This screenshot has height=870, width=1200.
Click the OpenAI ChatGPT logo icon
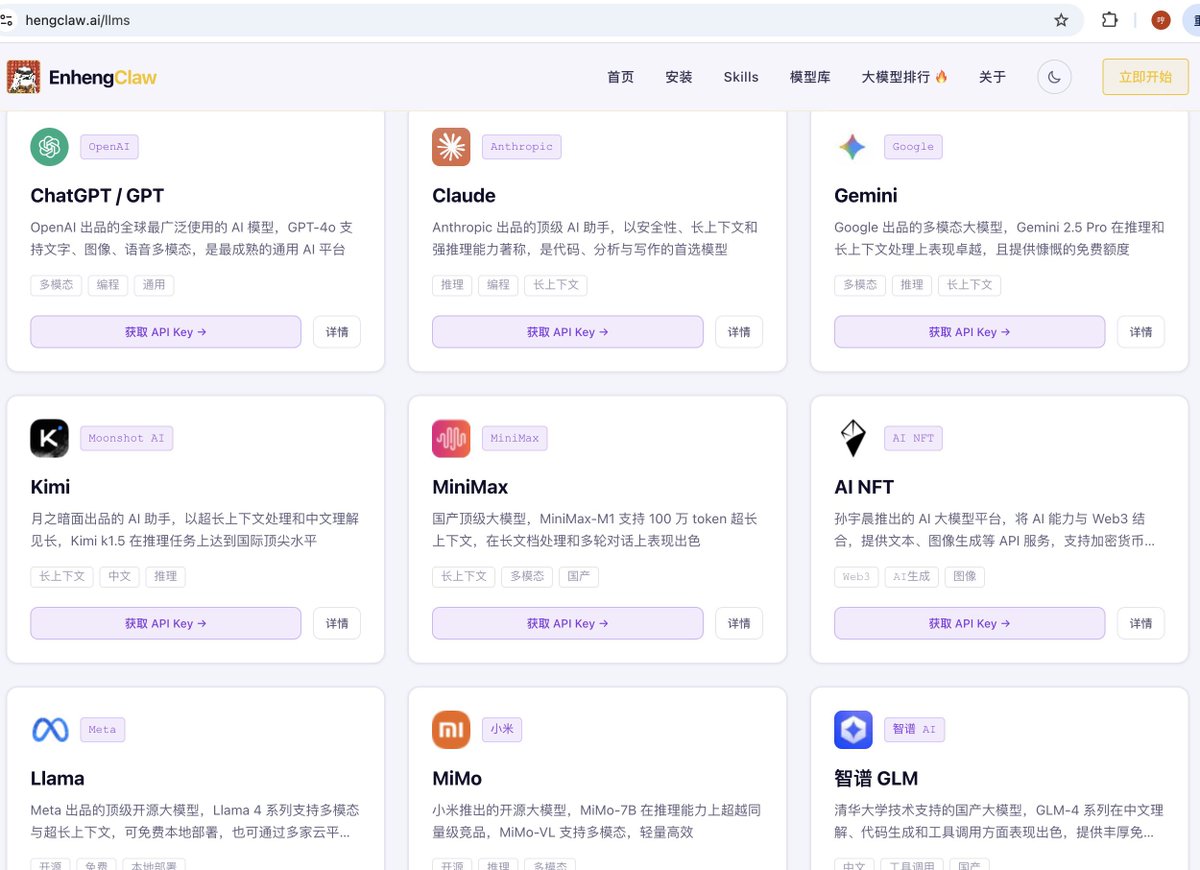point(49,147)
